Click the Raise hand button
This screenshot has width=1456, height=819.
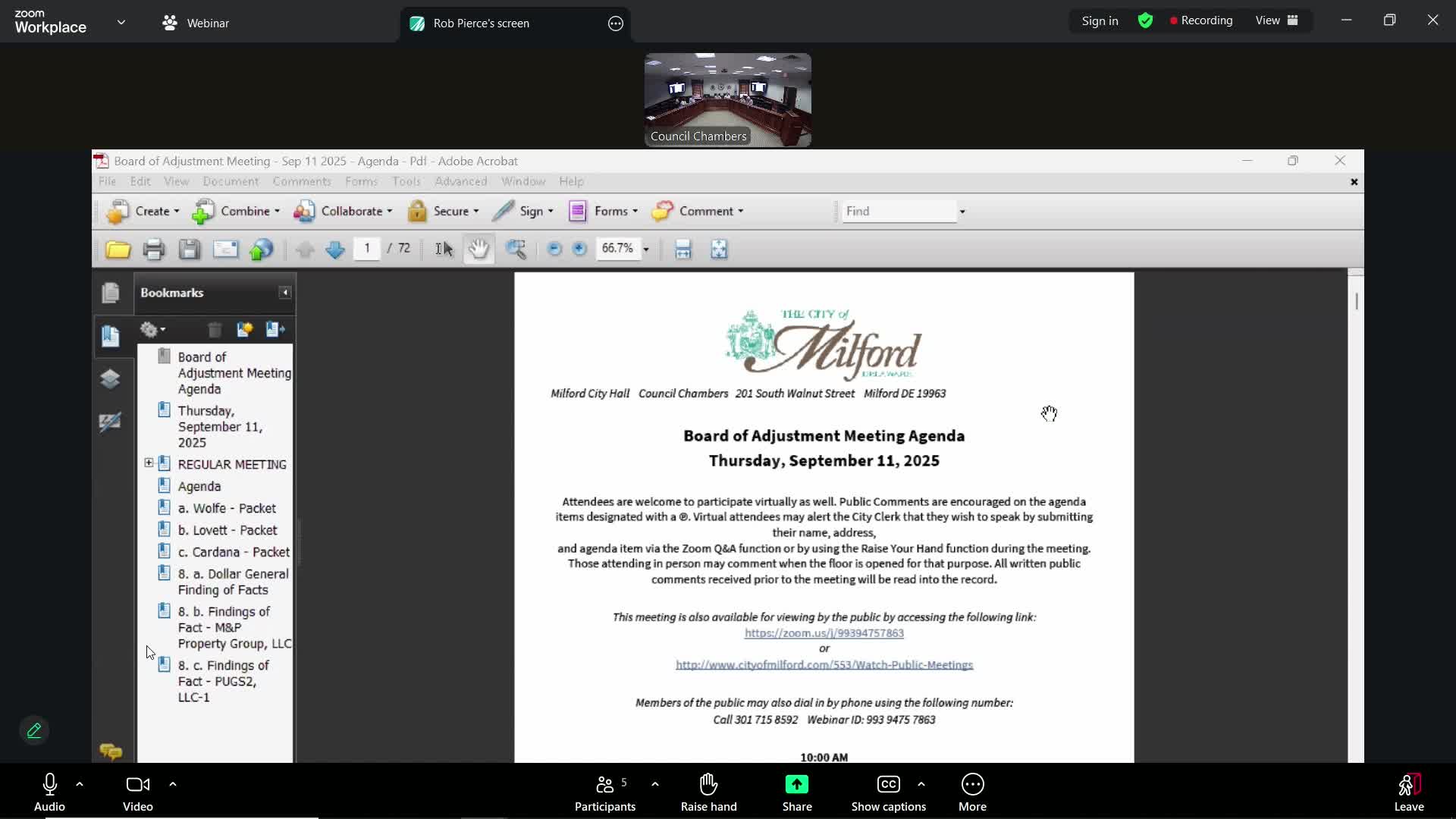(708, 792)
